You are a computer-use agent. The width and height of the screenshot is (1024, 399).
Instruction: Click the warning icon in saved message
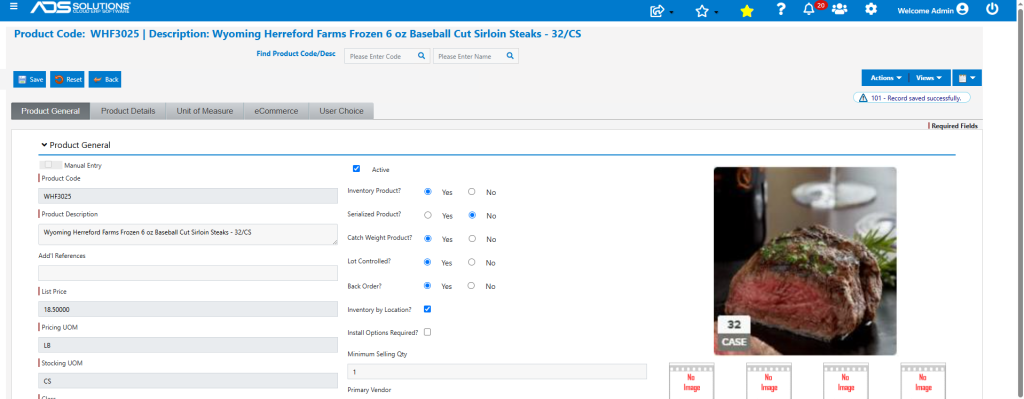click(863, 98)
